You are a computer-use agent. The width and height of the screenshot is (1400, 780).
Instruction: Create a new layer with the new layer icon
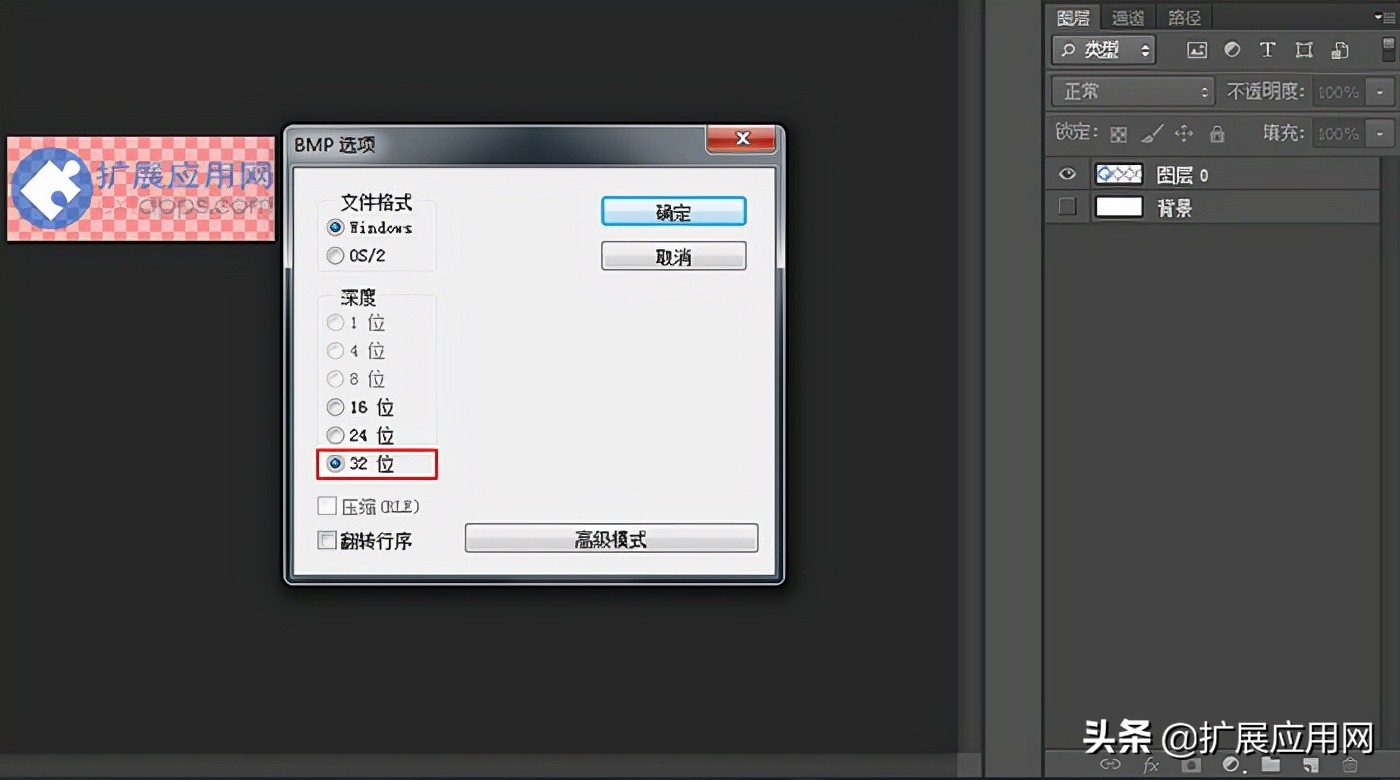(x=1312, y=765)
